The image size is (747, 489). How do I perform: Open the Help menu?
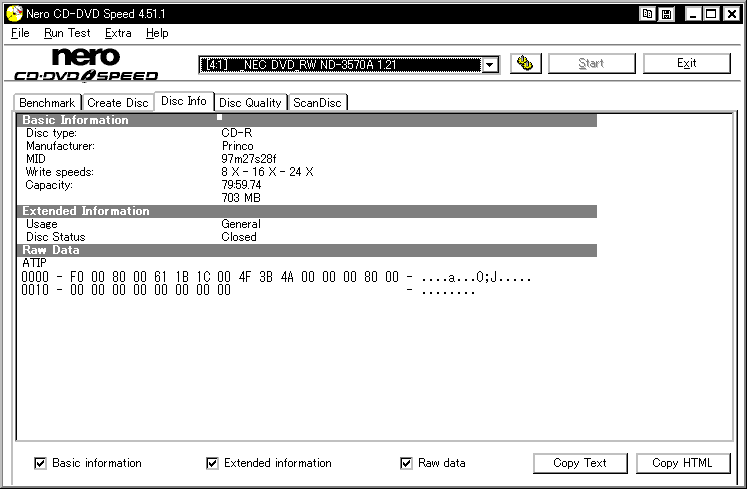point(157,33)
